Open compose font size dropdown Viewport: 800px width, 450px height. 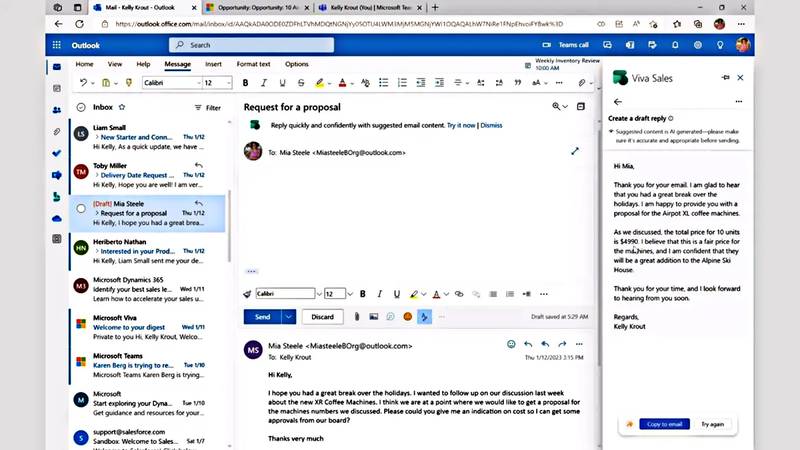(349, 294)
